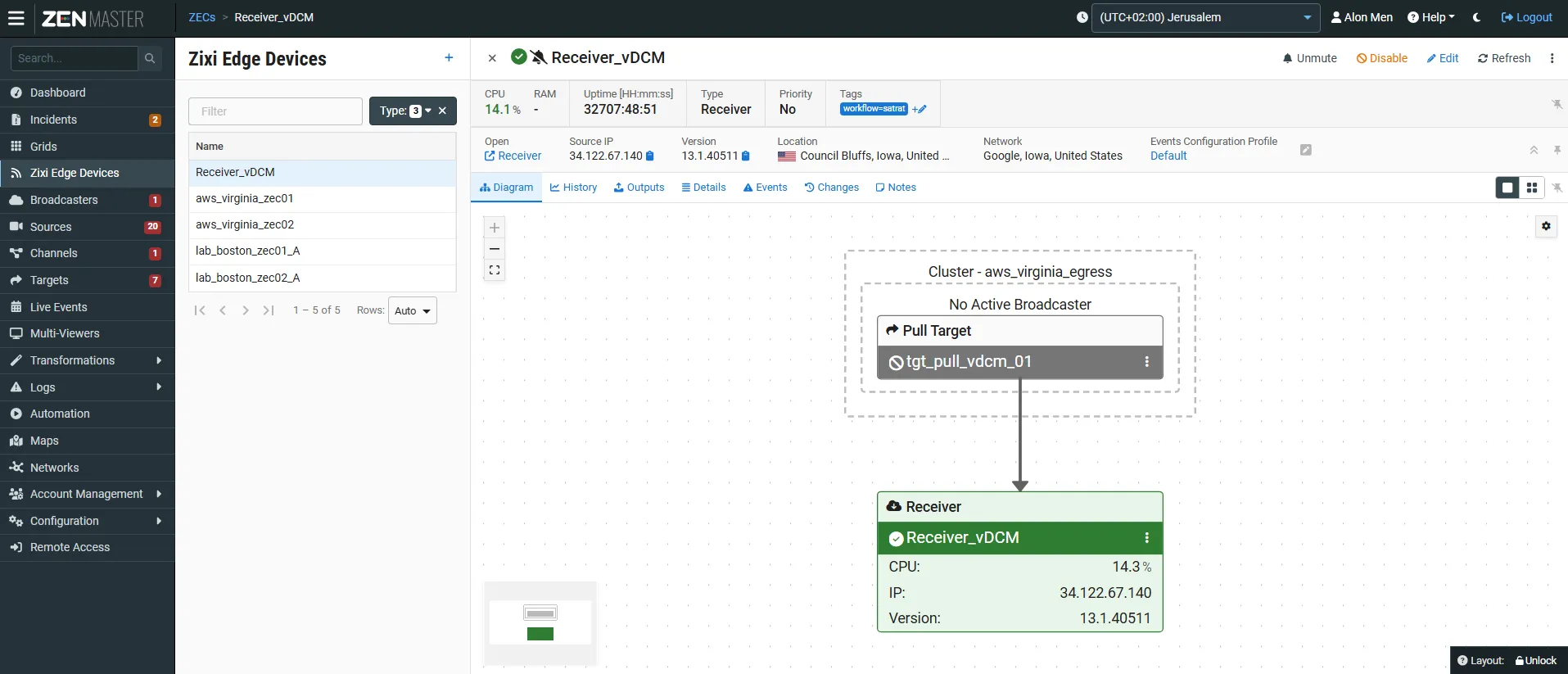Image resolution: width=1568 pixels, height=674 pixels.
Task: Open the tgt_pull_vdcm_01 node options menu
Action: tap(1147, 362)
